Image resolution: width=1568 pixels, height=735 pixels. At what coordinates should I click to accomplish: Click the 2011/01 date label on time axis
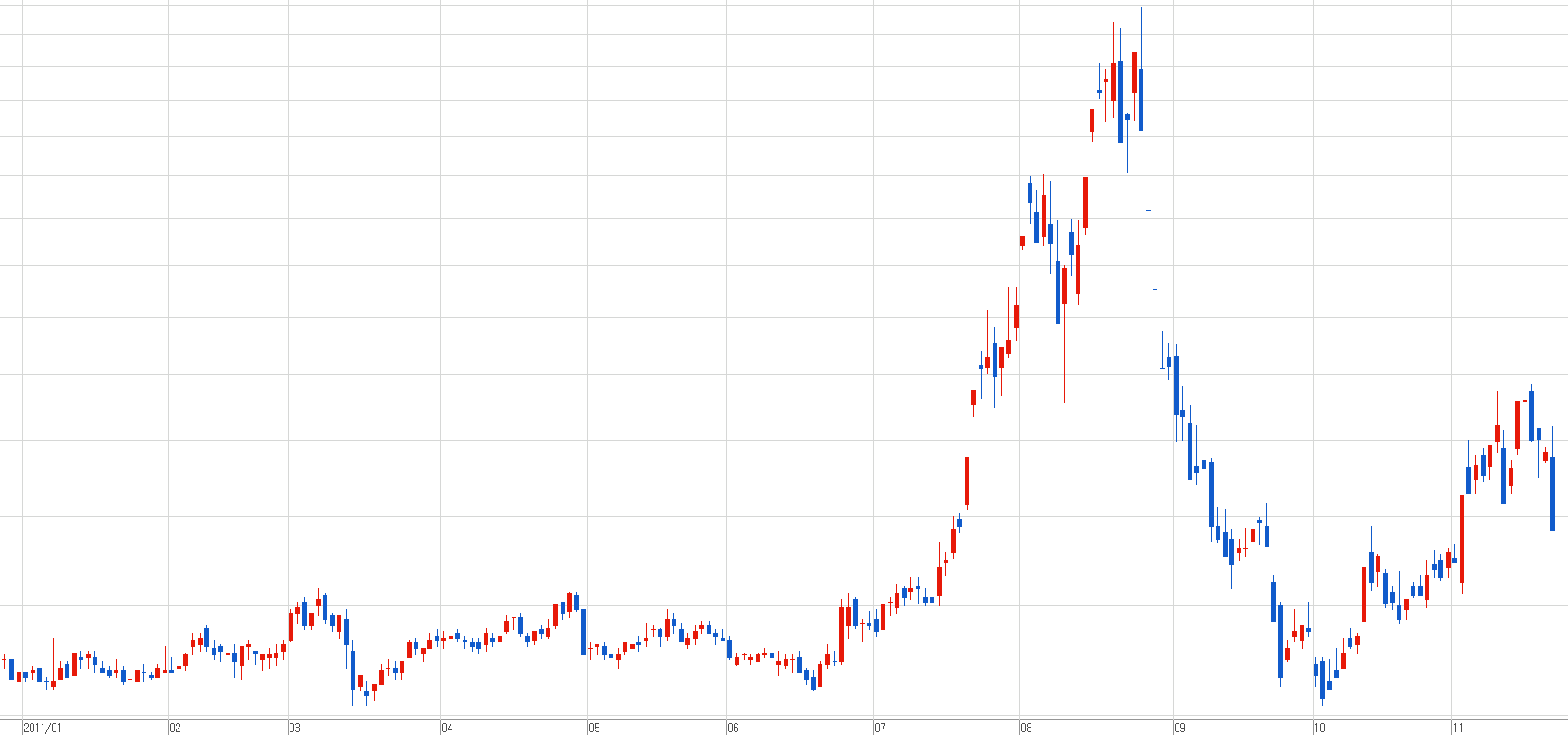click(x=43, y=728)
